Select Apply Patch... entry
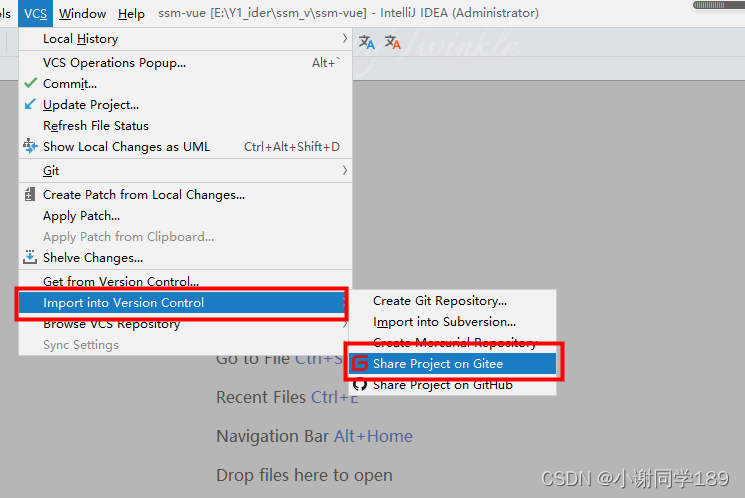Screen dimensions: 745x498 (185, 216)
